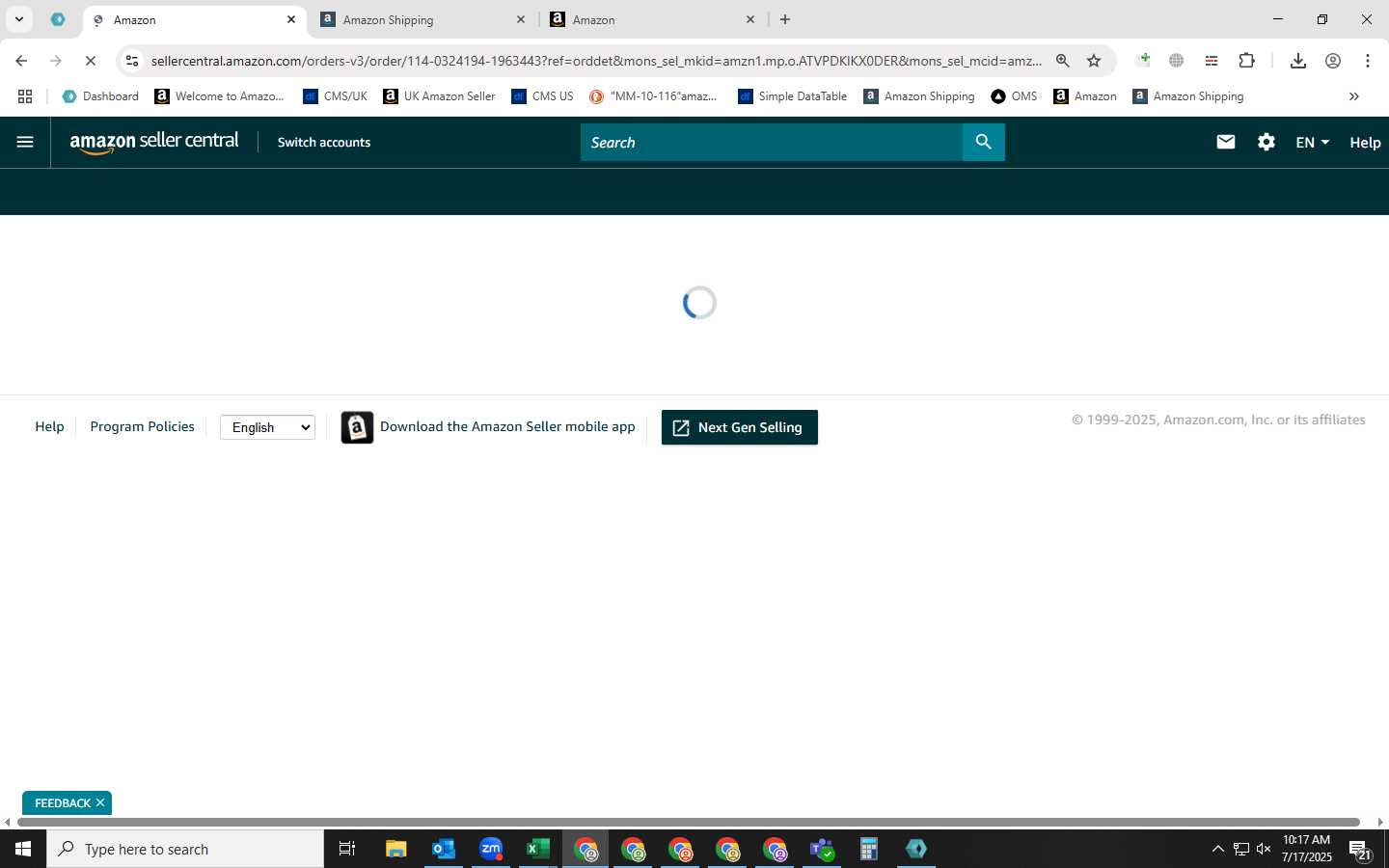Open the Chrome profile icon
This screenshot has width=1389, height=868.
coord(1333,61)
